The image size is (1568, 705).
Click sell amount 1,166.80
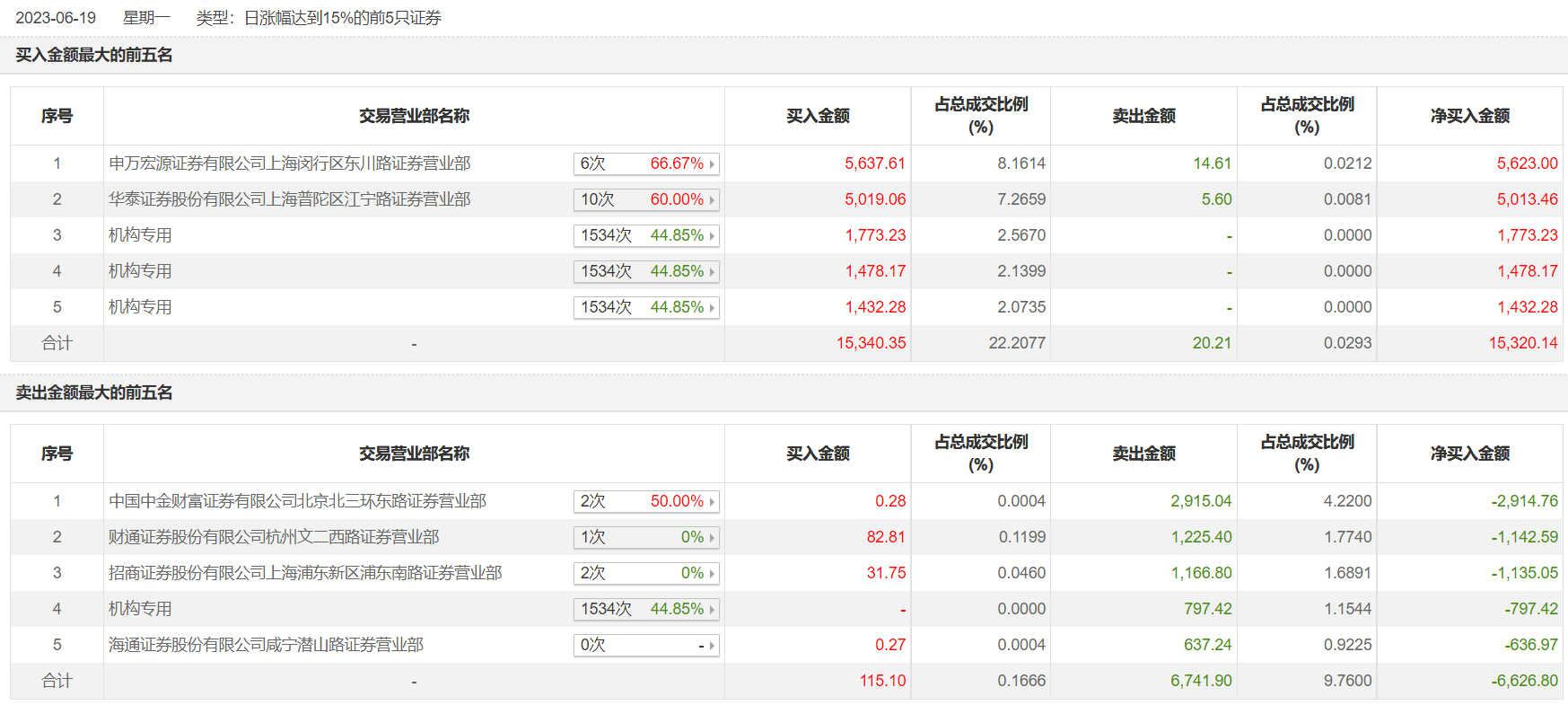pos(1201,573)
